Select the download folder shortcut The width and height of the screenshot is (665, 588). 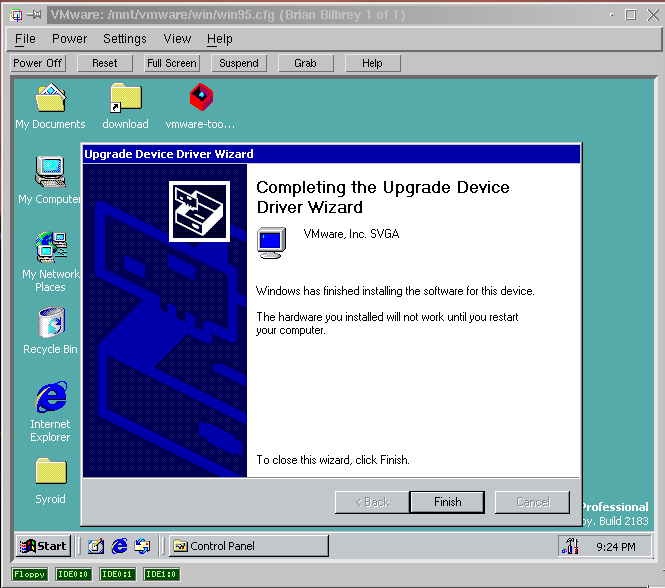tap(125, 99)
